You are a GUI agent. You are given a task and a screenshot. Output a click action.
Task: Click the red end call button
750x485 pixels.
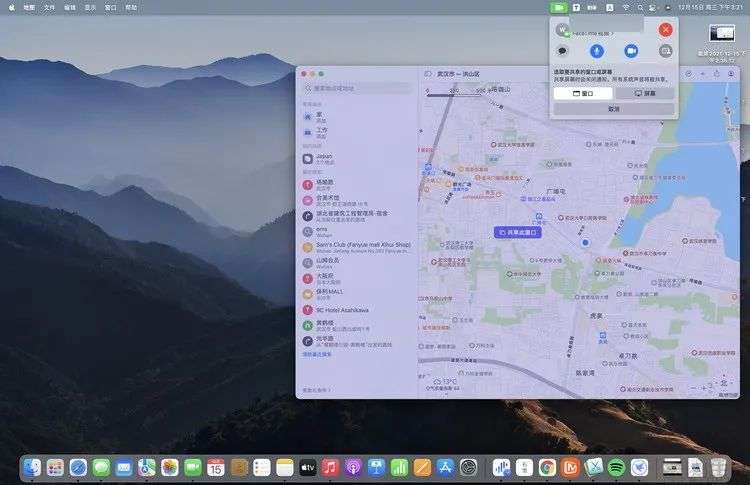pyautogui.click(x=665, y=30)
